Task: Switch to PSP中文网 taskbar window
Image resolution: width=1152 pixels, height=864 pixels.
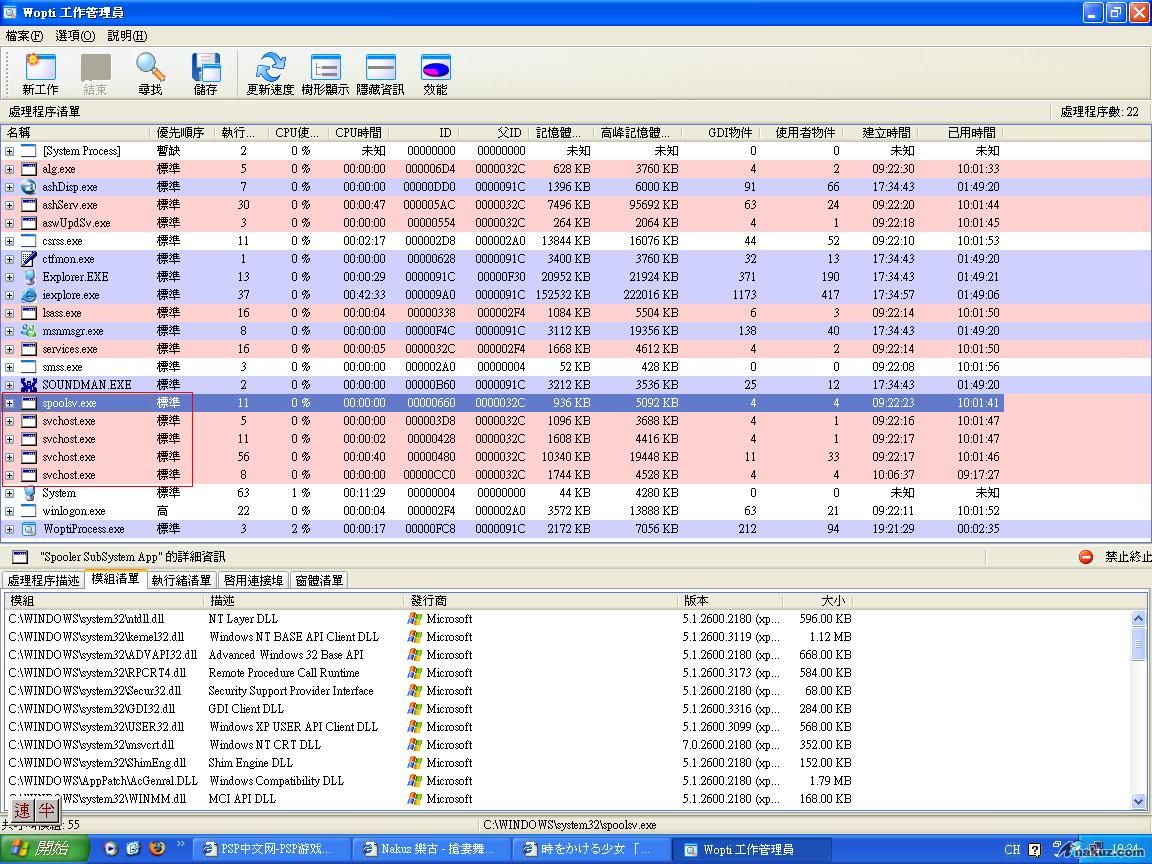Action: (x=269, y=849)
